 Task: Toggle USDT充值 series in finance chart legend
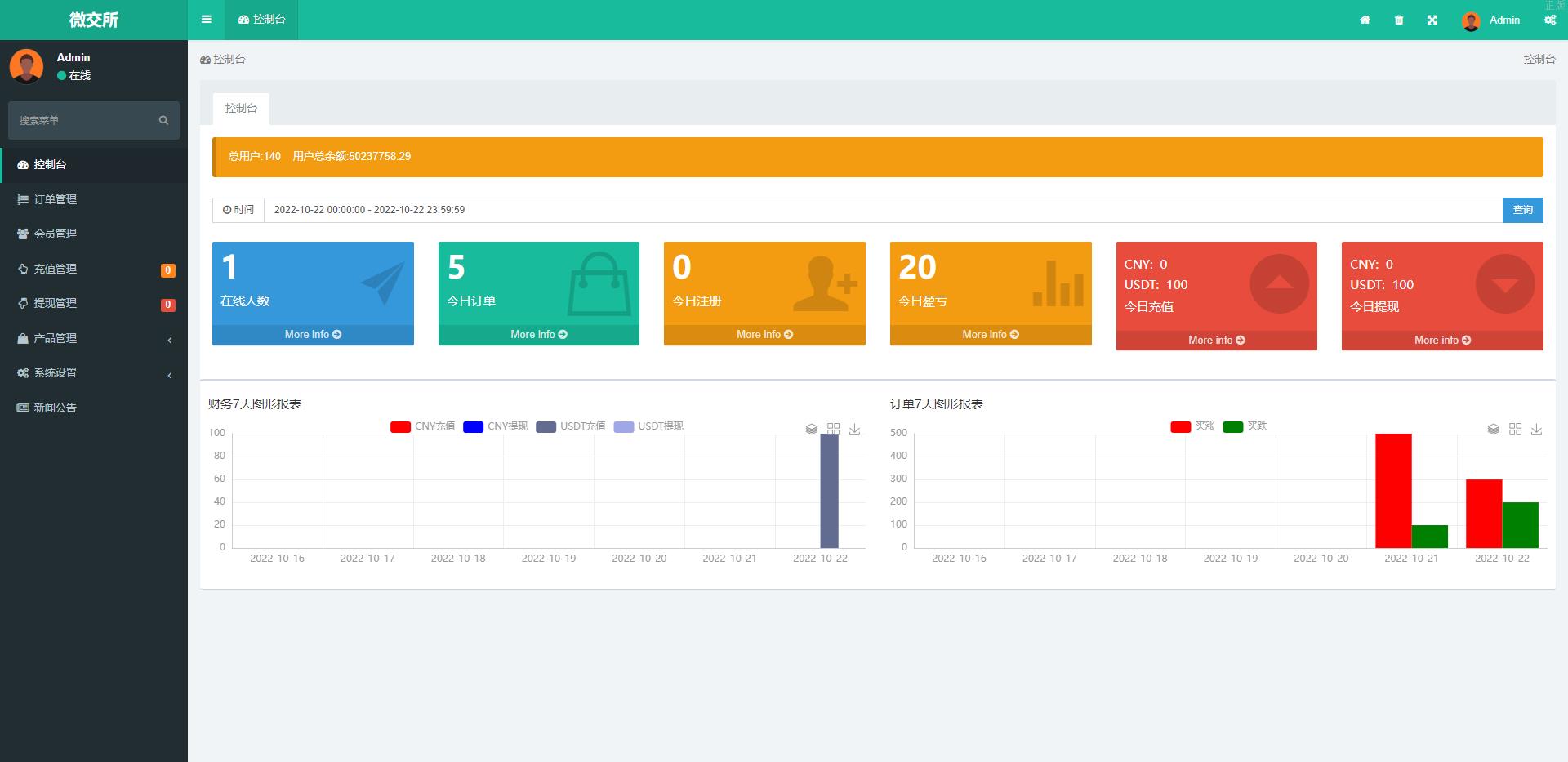point(571,426)
